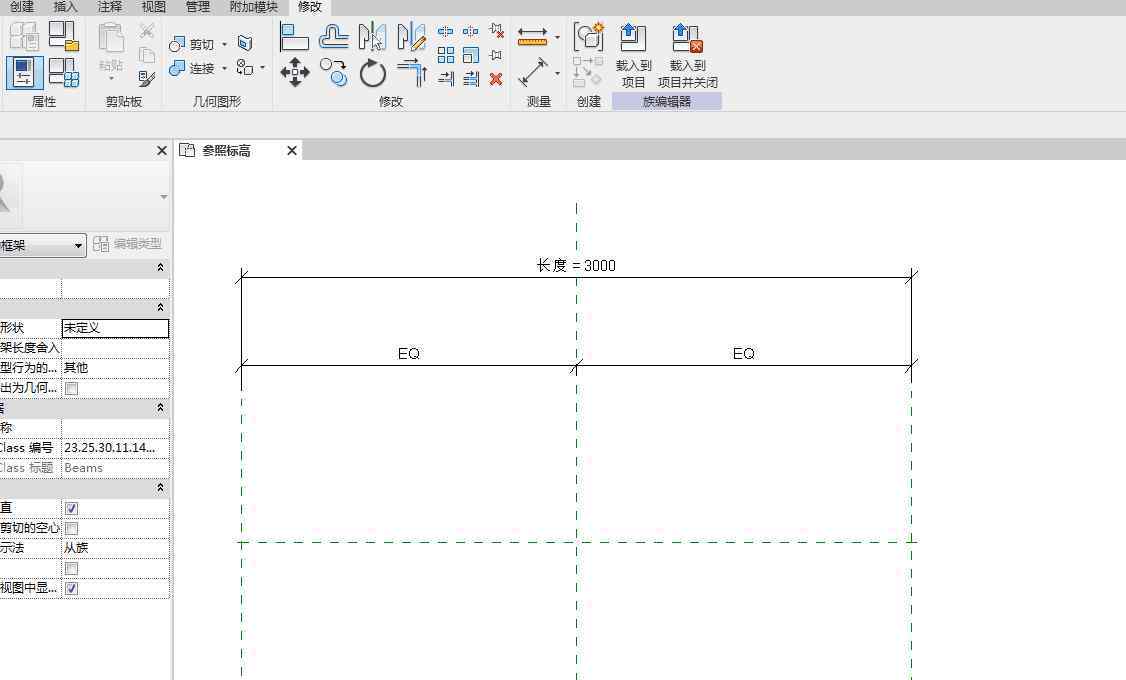The image size is (1126, 680).
Task: Toggle the 剪切的空心 checkbox
Action: [x=71, y=528]
